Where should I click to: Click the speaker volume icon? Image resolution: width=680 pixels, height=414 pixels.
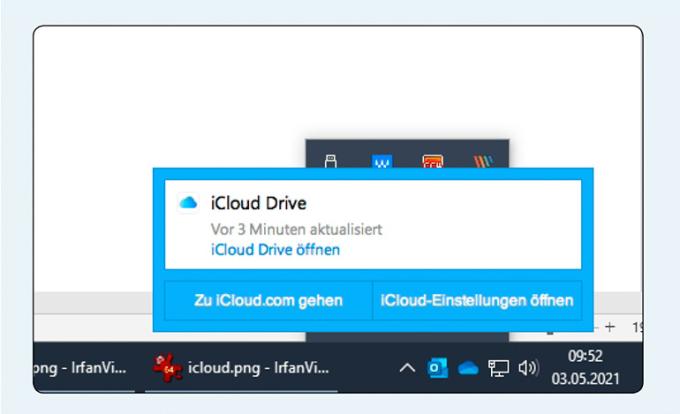point(528,368)
